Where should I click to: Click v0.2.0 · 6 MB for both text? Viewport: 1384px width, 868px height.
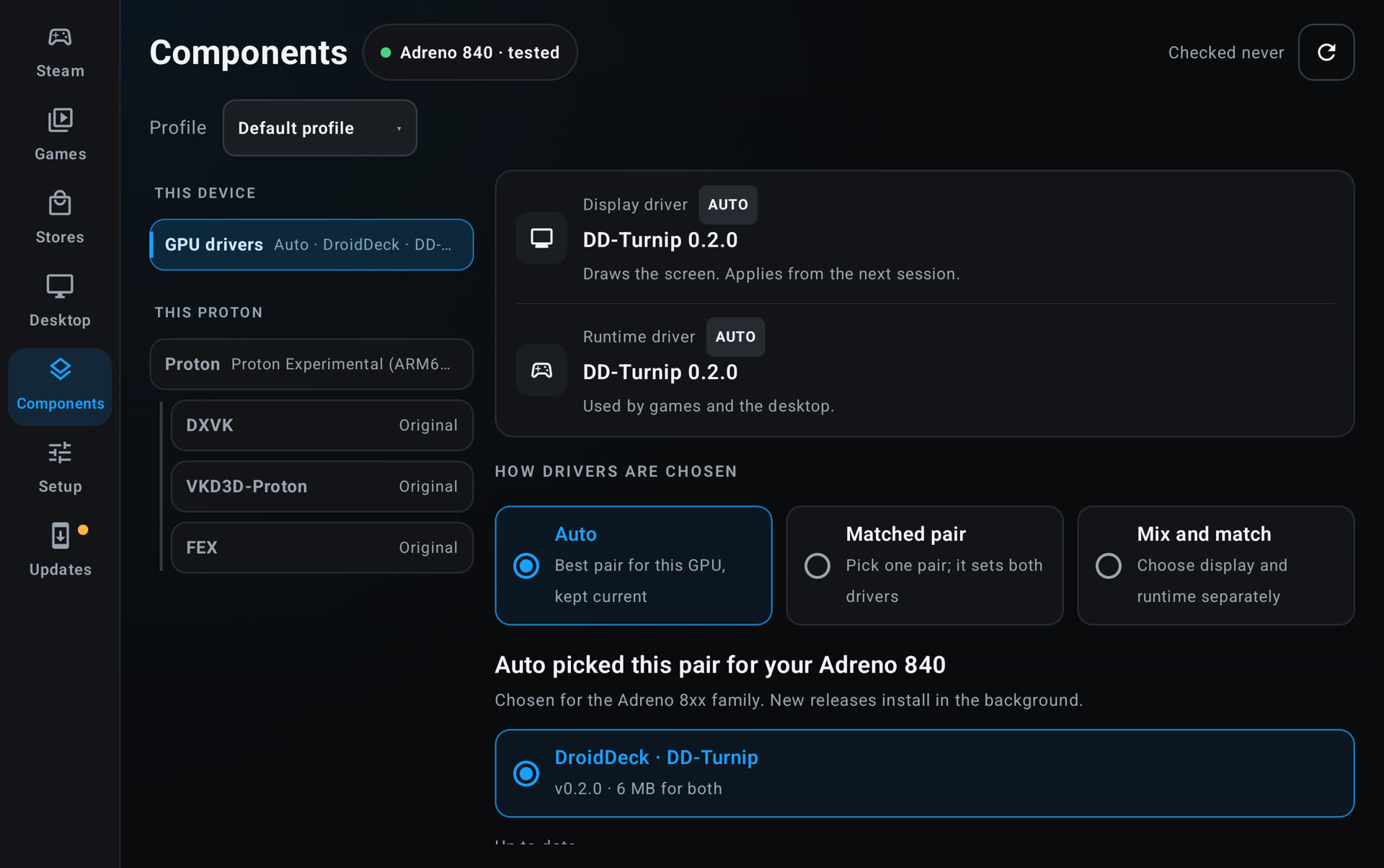(x=638, y=789)
